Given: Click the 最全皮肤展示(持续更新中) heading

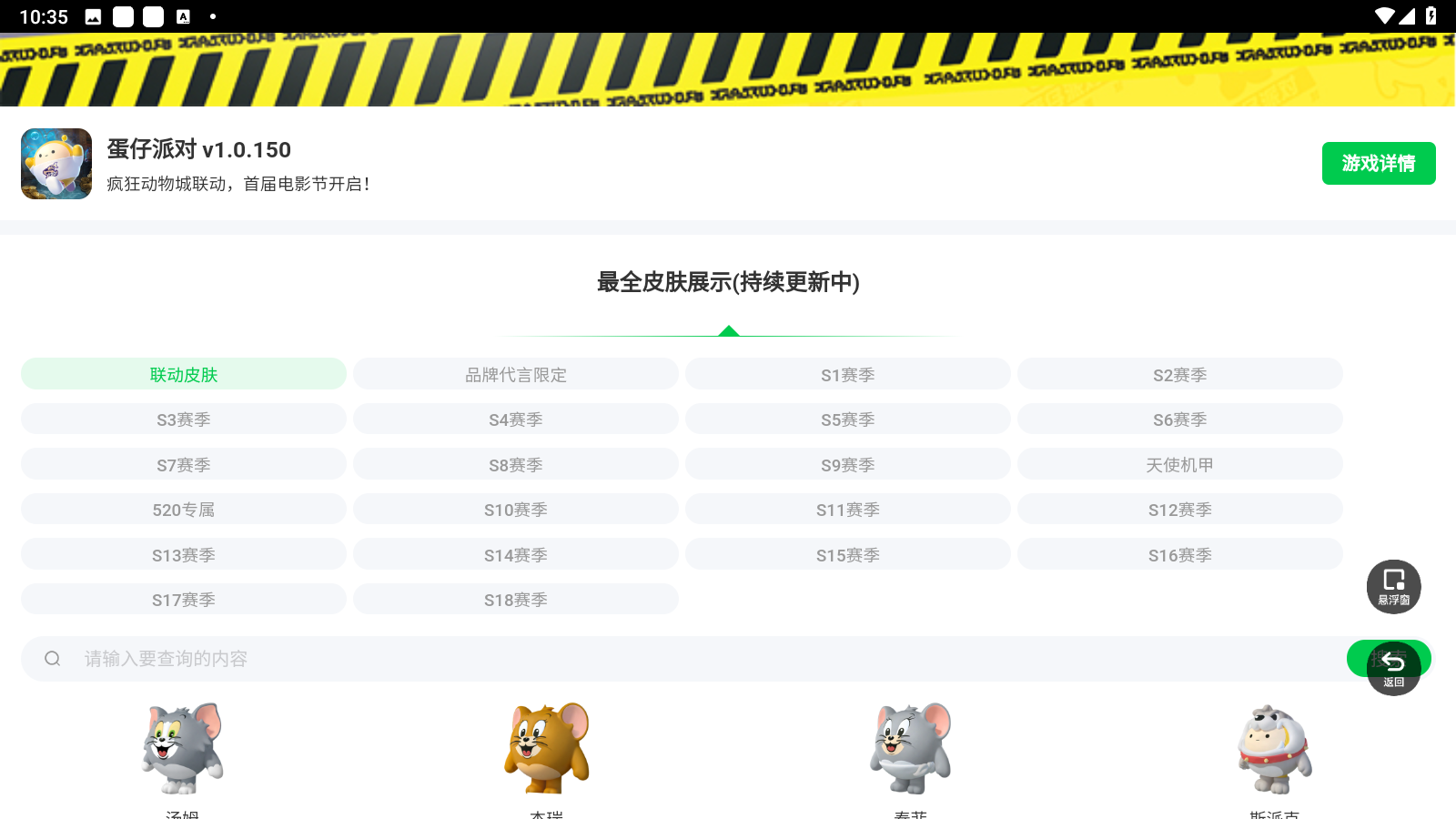Looking at the screenshot, I should 728,282.
